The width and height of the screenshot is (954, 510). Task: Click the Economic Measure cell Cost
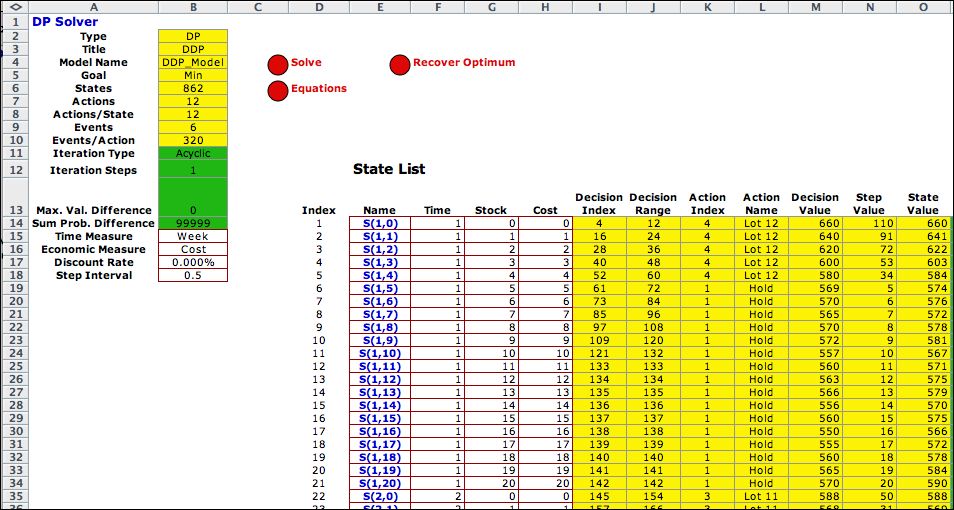(x=193, y=249)
